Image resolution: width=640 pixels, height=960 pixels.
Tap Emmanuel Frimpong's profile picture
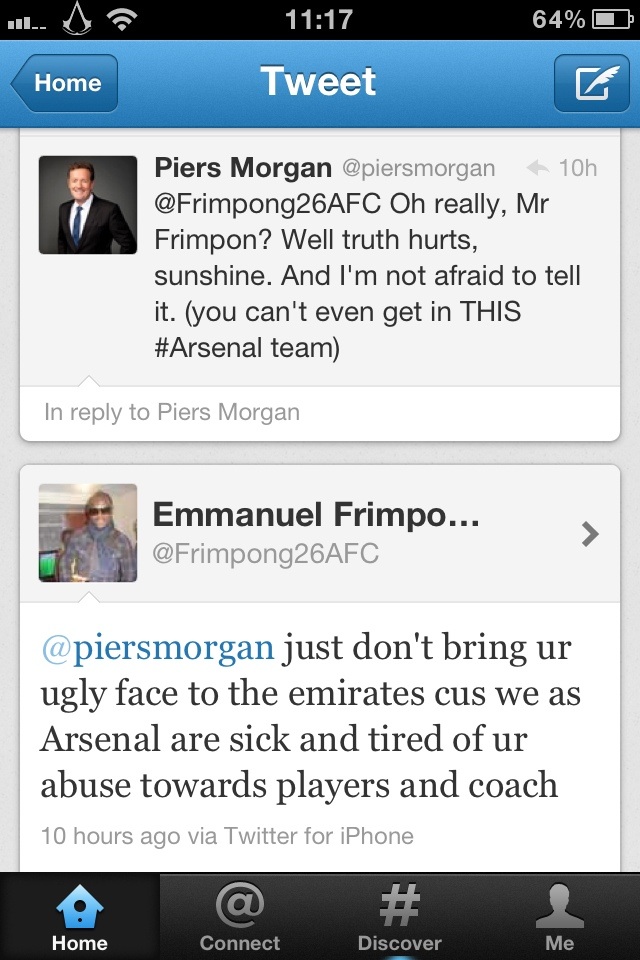point(88,533)
